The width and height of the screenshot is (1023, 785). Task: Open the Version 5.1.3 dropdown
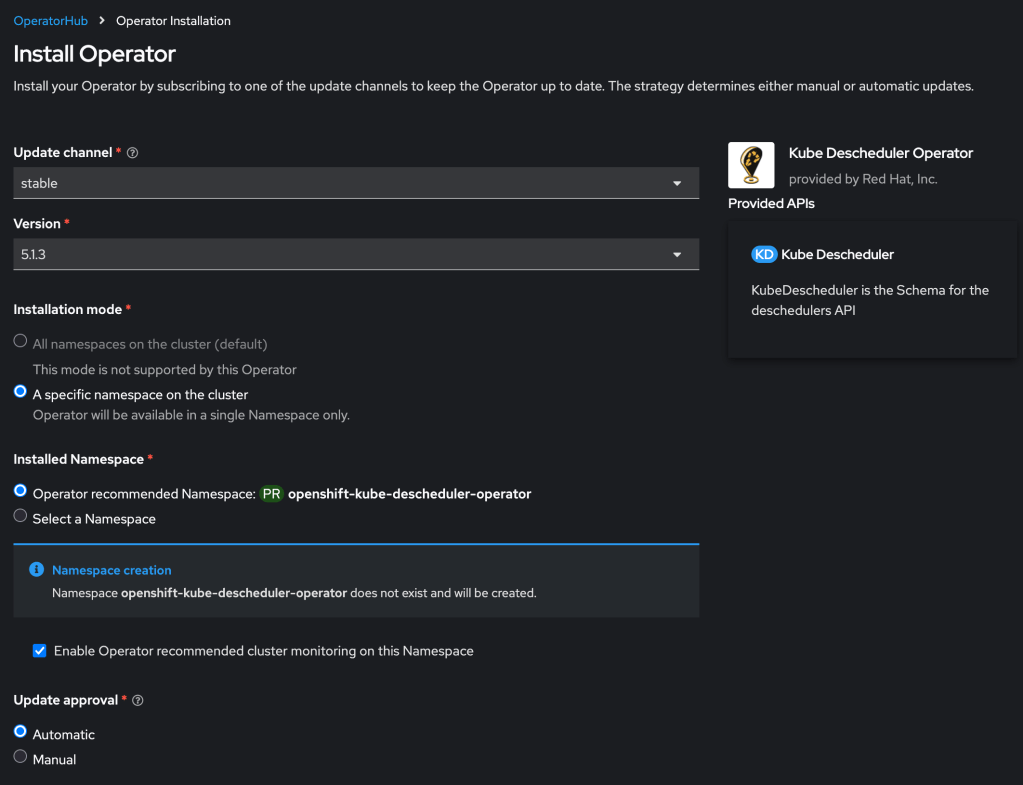355,255
